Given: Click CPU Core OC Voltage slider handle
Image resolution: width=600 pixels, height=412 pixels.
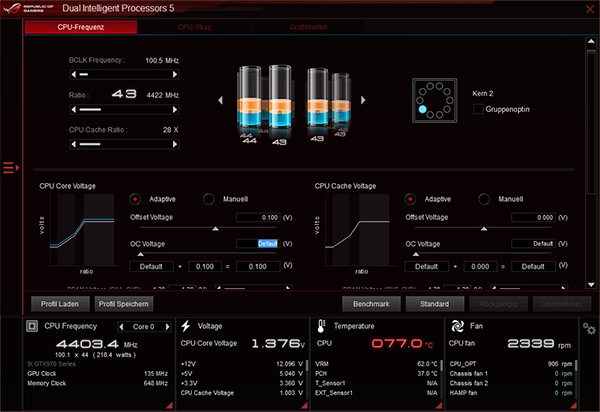Looking at the screenshot, I should coord(140,254).
